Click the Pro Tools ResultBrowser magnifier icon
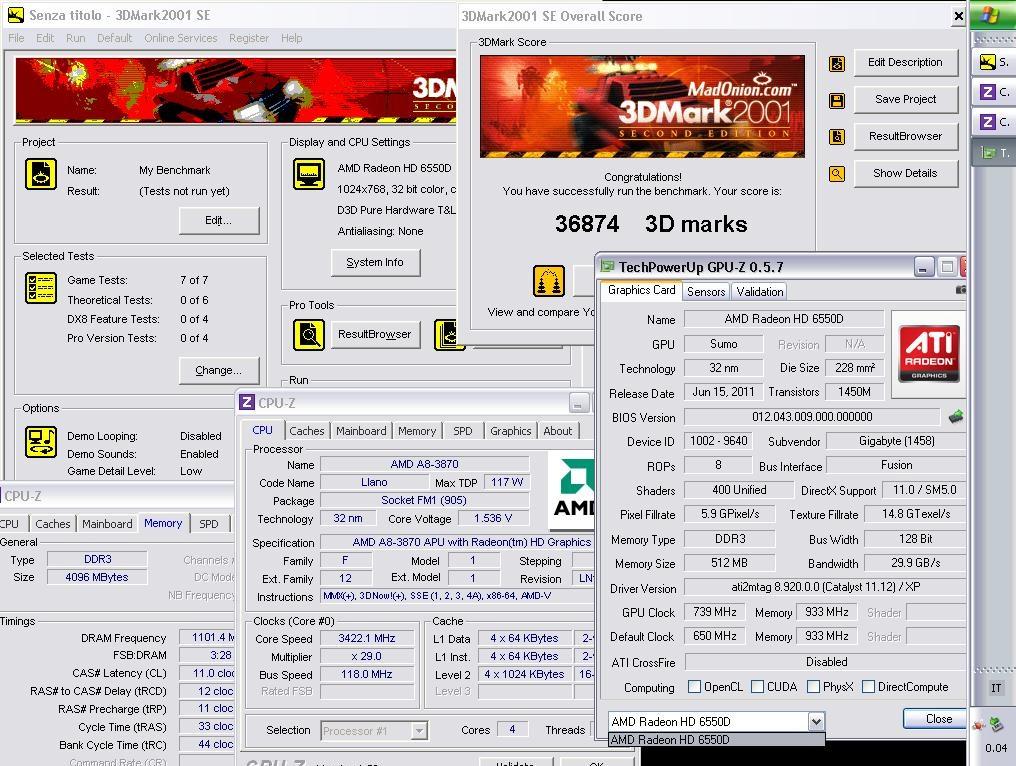The height and width of the screenshot is (766, 1016). (309, 334)
